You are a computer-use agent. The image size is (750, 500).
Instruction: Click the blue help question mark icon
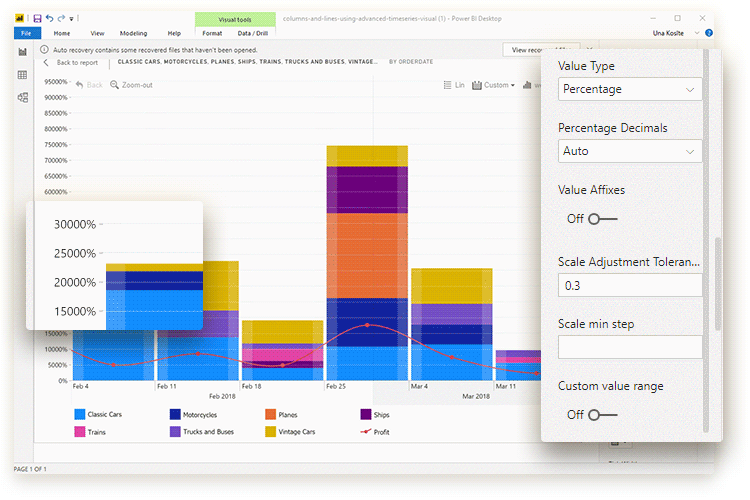[709, 33]
